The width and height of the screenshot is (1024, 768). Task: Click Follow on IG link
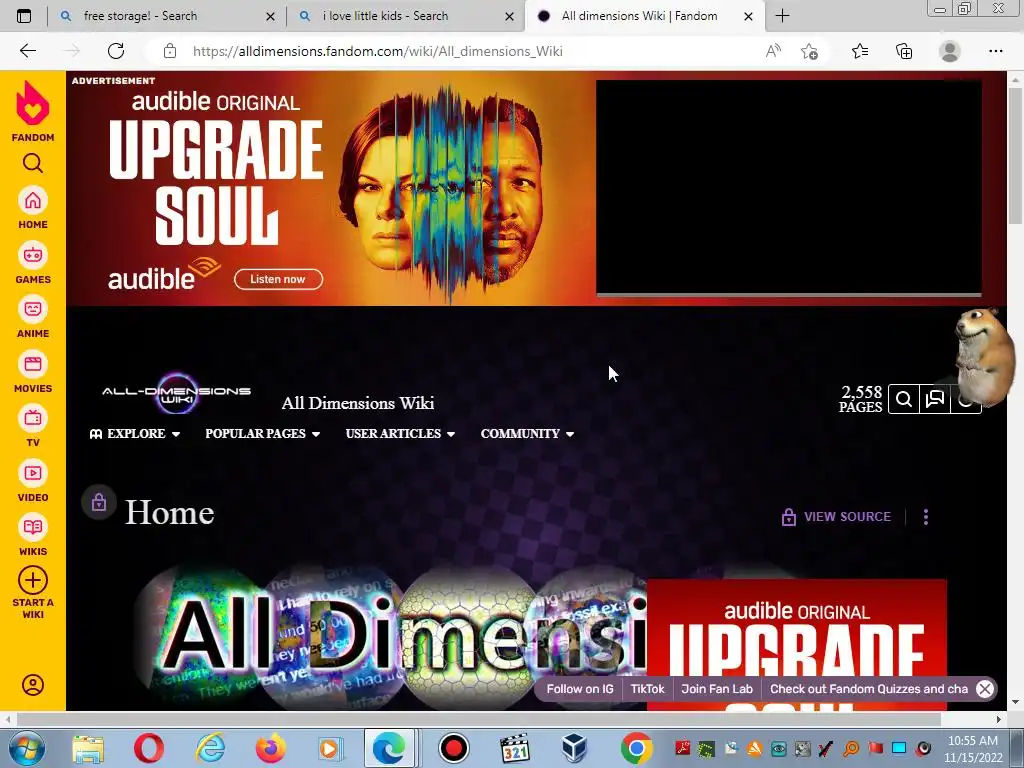tap(580, 689)
